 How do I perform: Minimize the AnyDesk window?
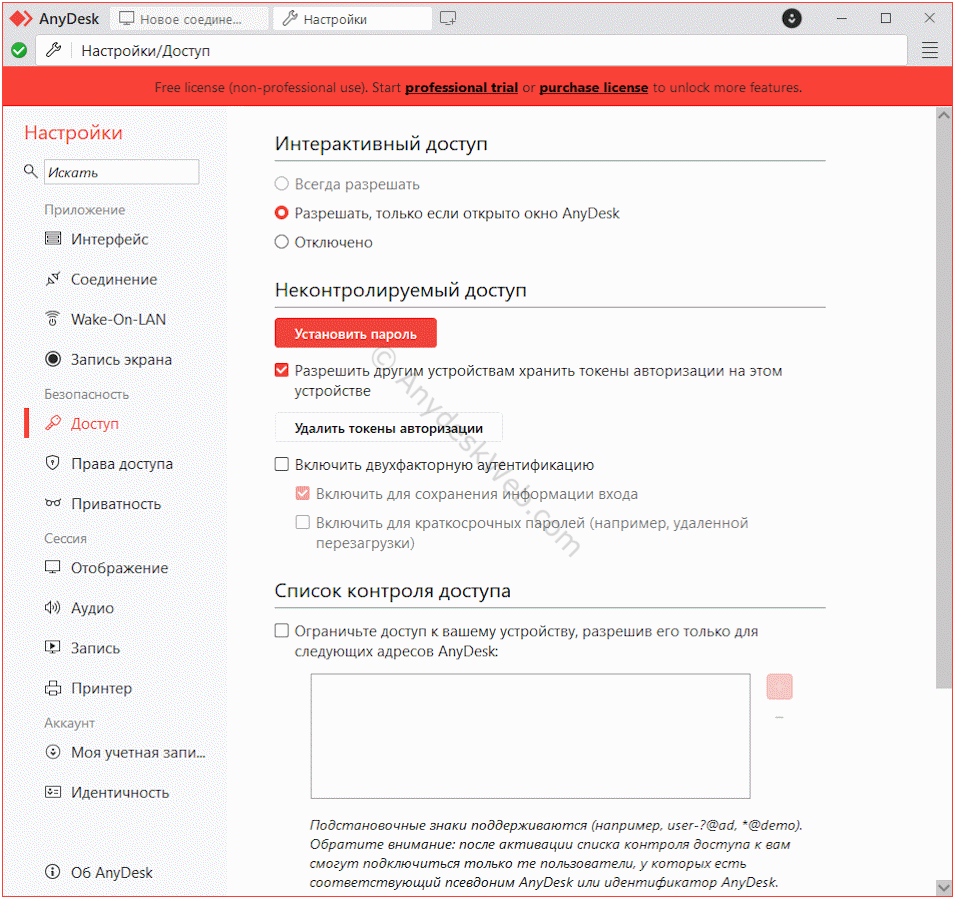pos(842,18)
